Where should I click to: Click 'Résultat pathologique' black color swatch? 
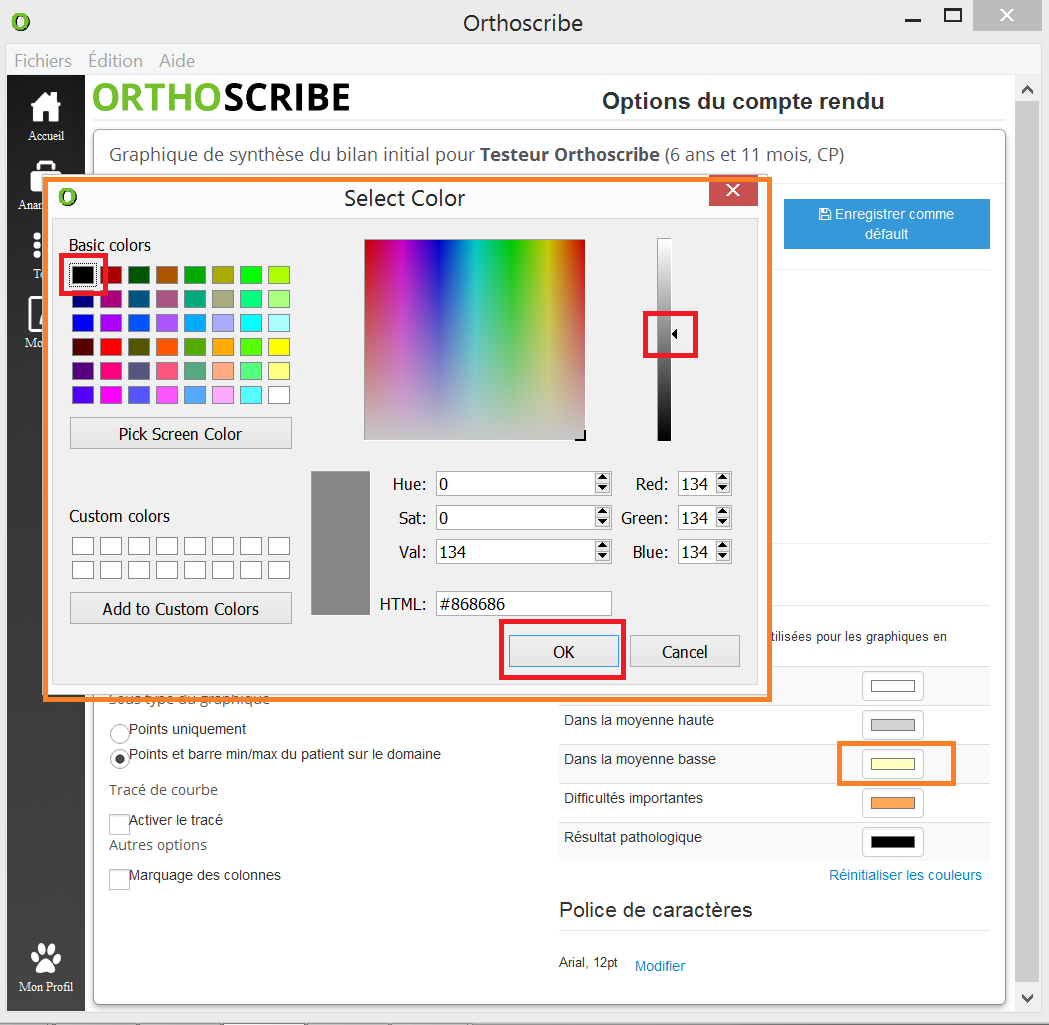pos(892,842)
